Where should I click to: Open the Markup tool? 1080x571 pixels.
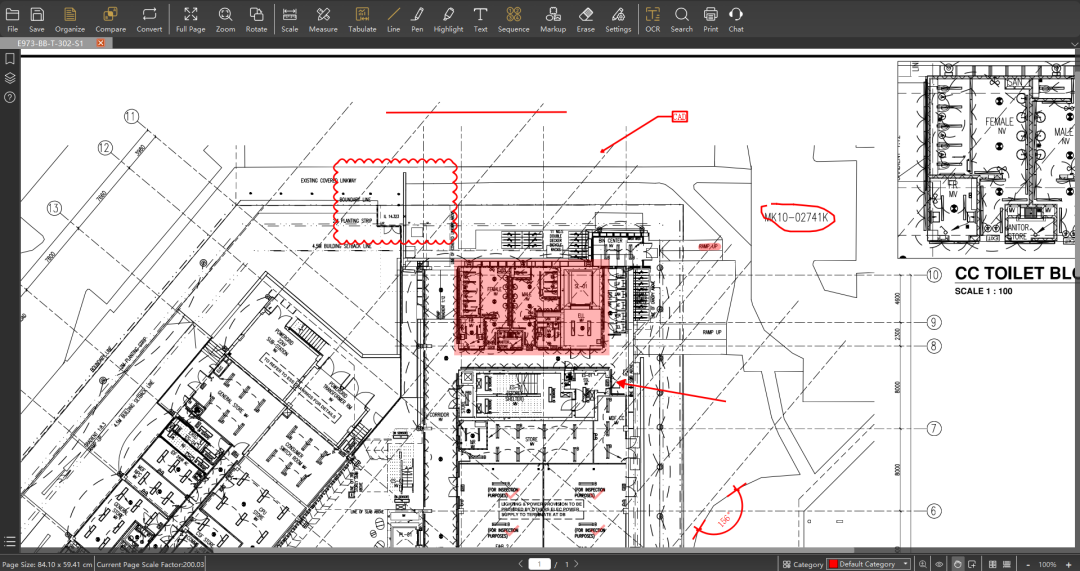(x=552, y=19)
